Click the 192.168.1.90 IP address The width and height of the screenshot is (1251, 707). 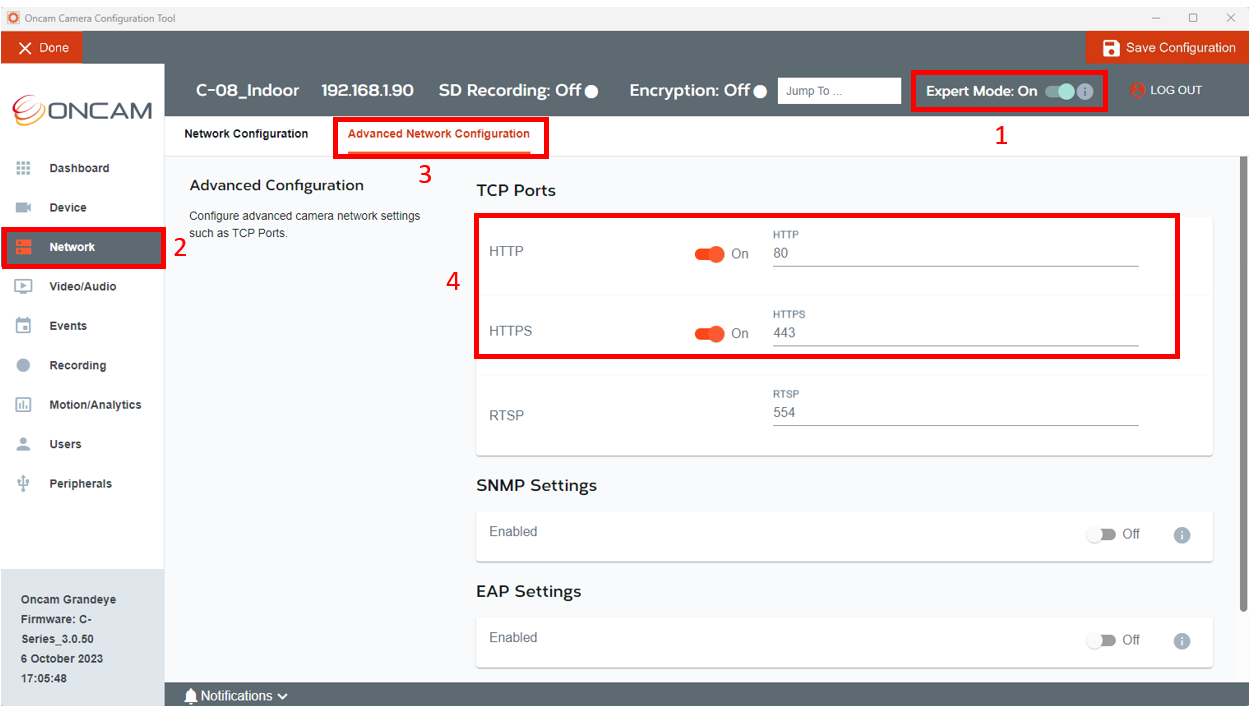[367, 90]
